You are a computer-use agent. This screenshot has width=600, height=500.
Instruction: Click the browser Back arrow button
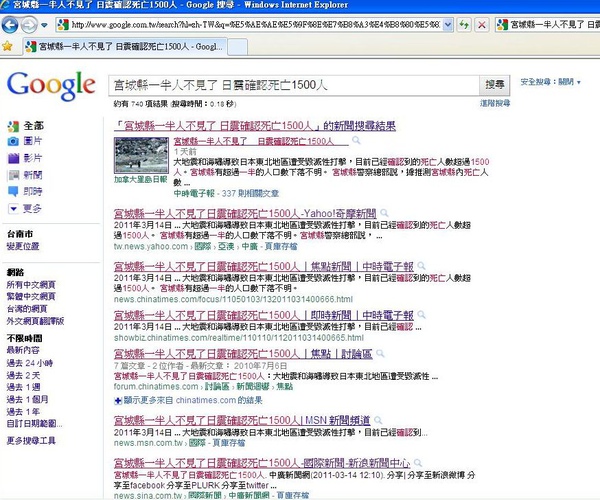pos(10,25)
